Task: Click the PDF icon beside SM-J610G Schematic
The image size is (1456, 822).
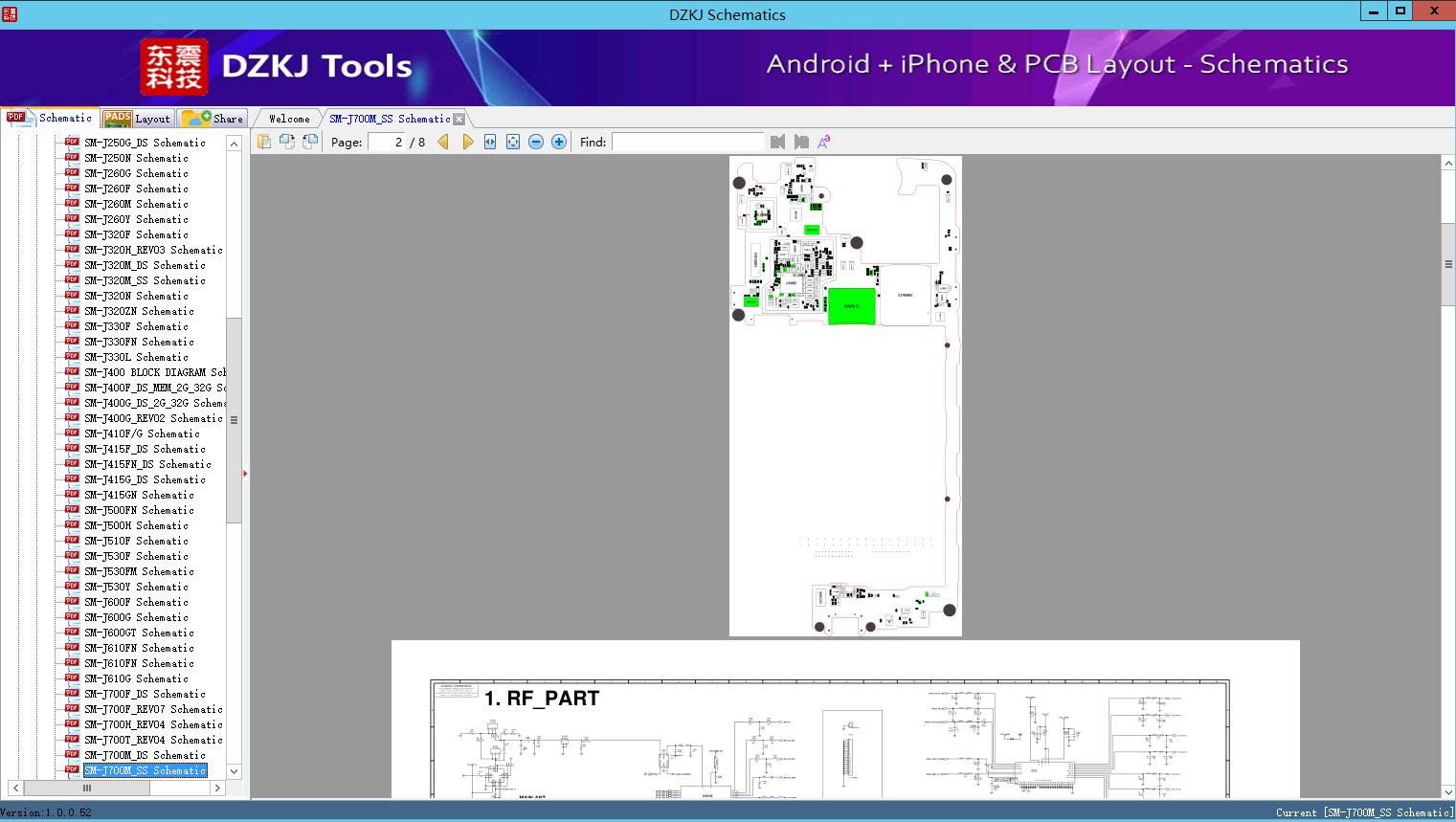Action: 72,678
